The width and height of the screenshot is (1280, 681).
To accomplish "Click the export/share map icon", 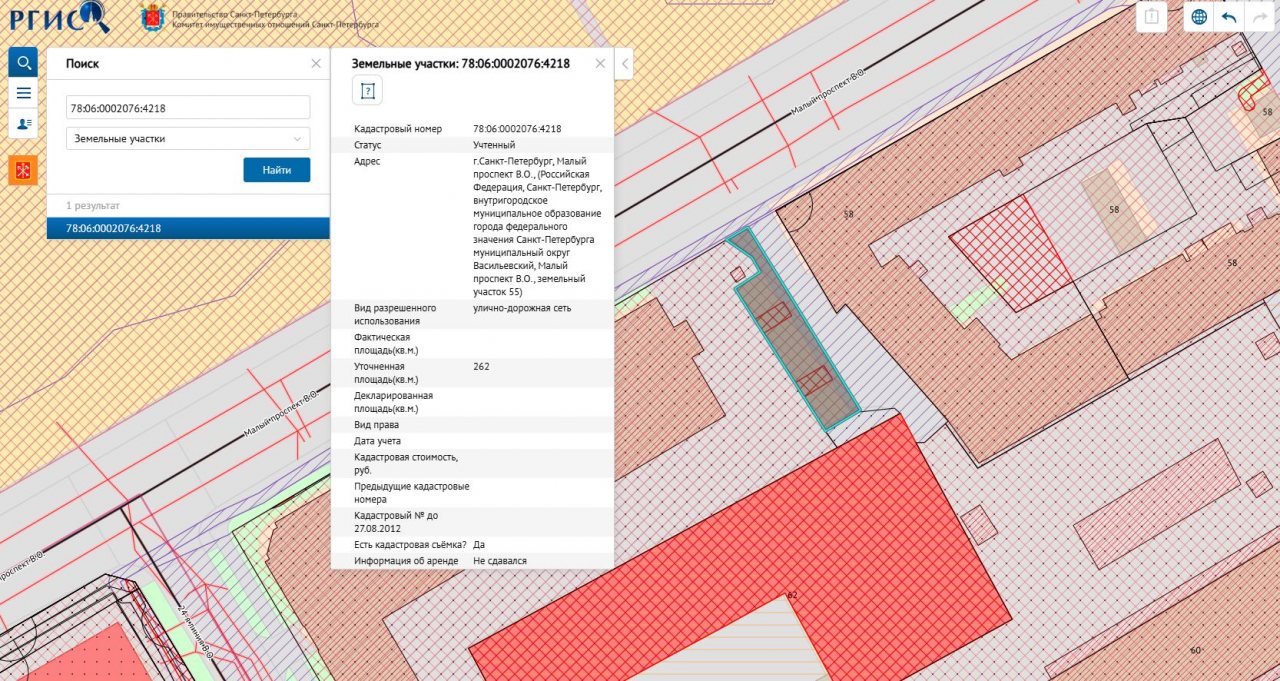I will click(x=1152, y=17).
